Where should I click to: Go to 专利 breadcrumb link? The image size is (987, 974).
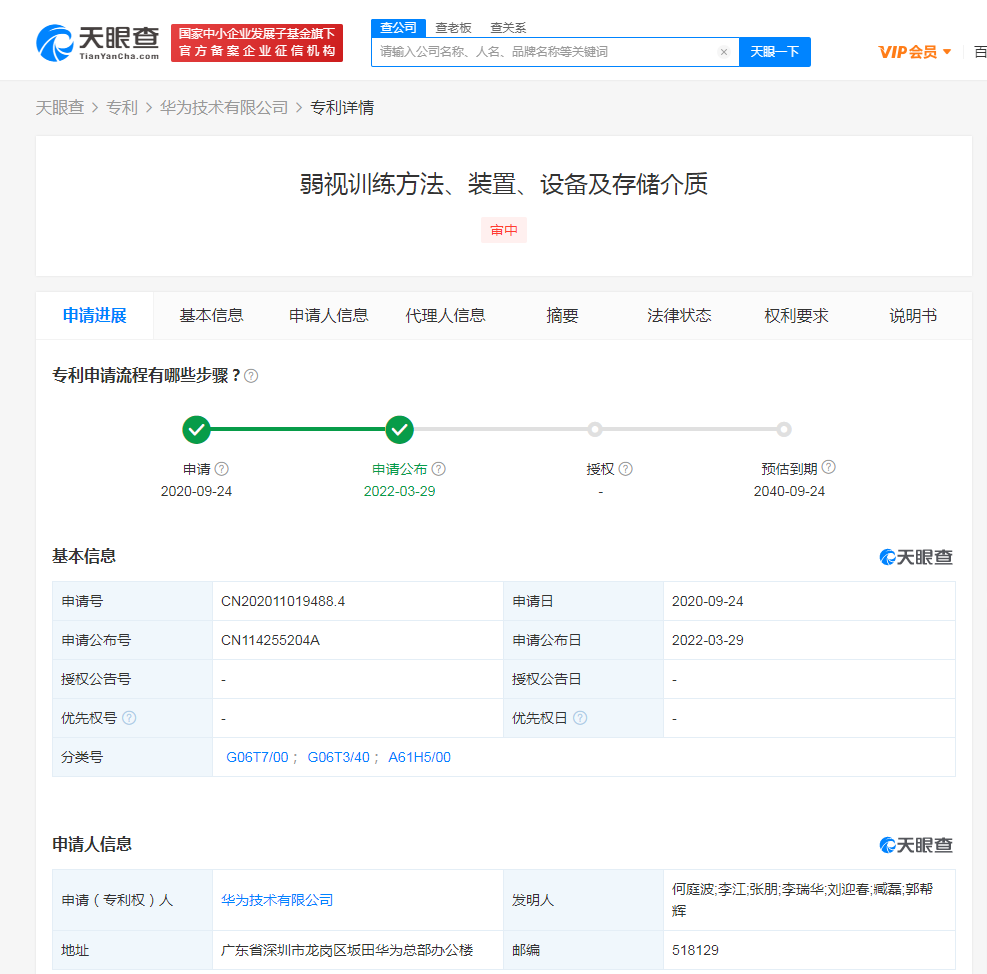tap(121, 108)
